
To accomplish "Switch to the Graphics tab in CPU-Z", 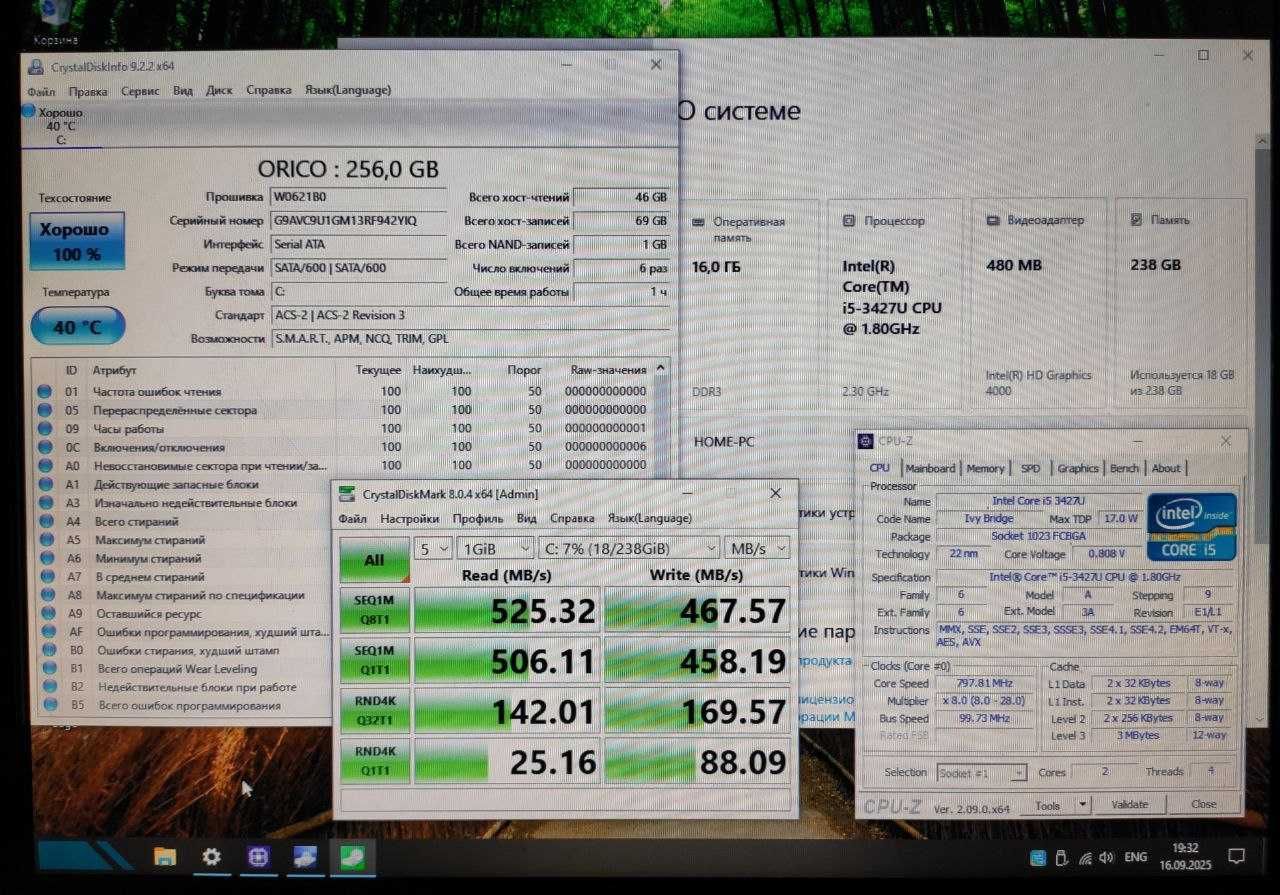I will pos(1078,468).
